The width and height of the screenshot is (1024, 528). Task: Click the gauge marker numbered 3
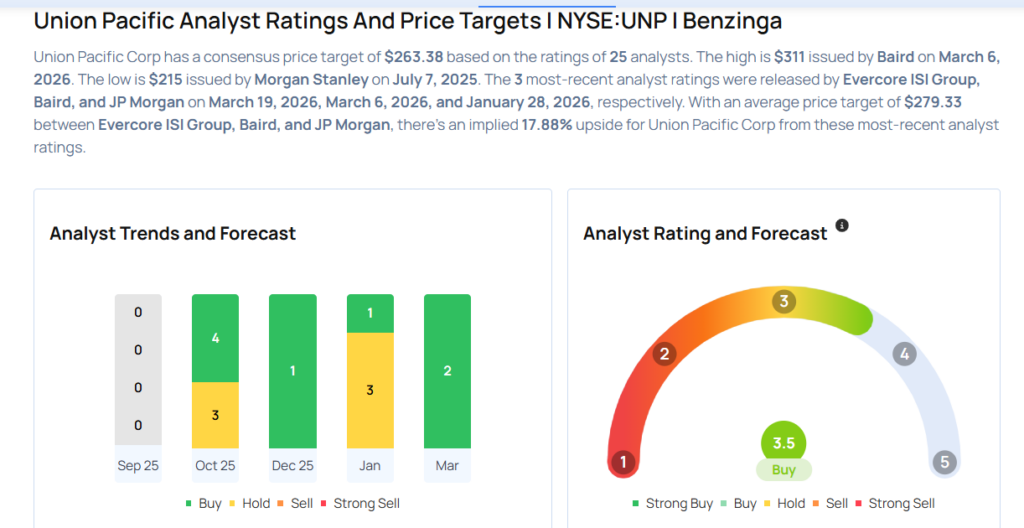[x=785, y=301]
